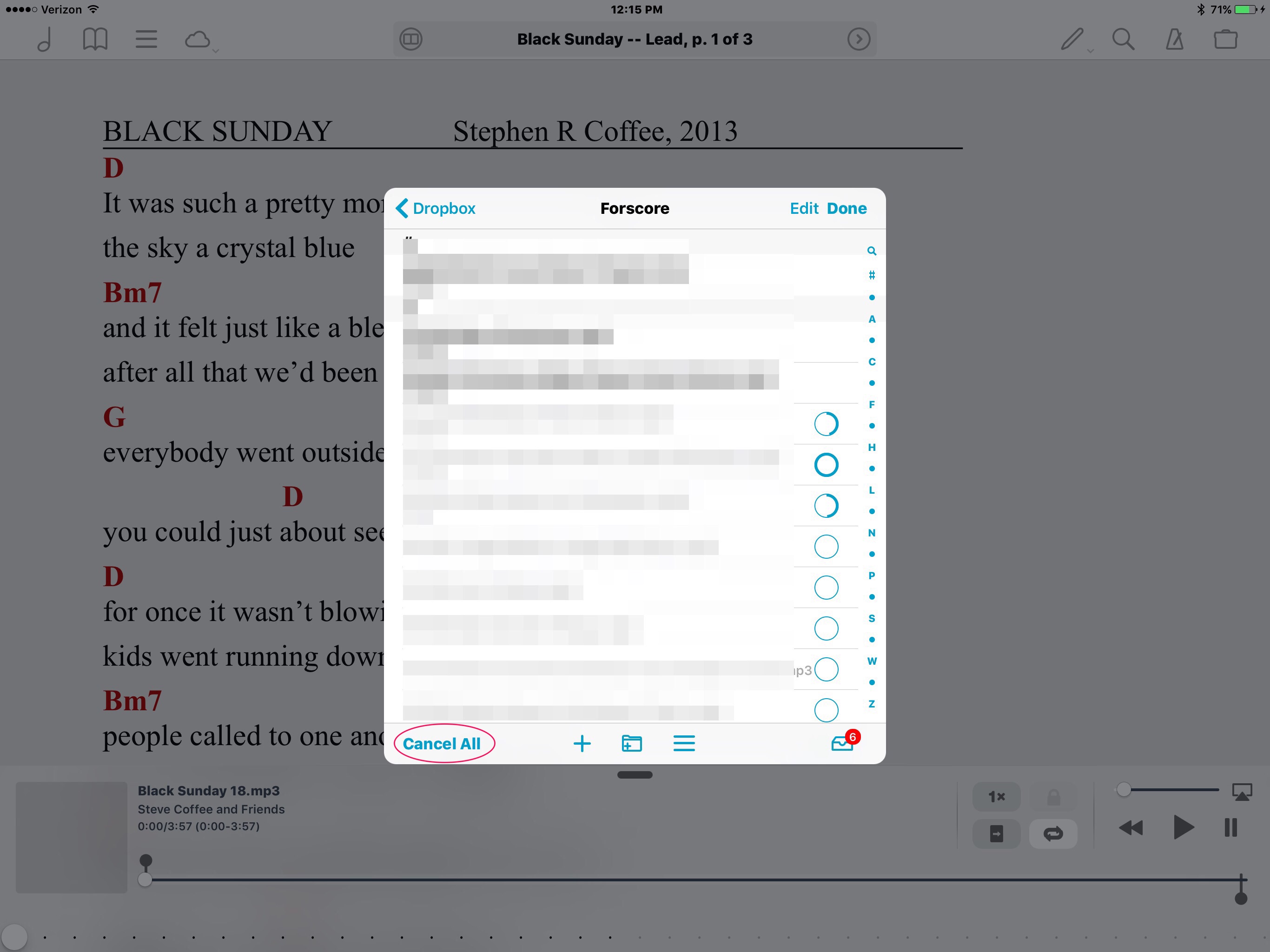Toggle the 1x playback speed button
Screen dimensions: 1270x952
[x=996, y=796]
